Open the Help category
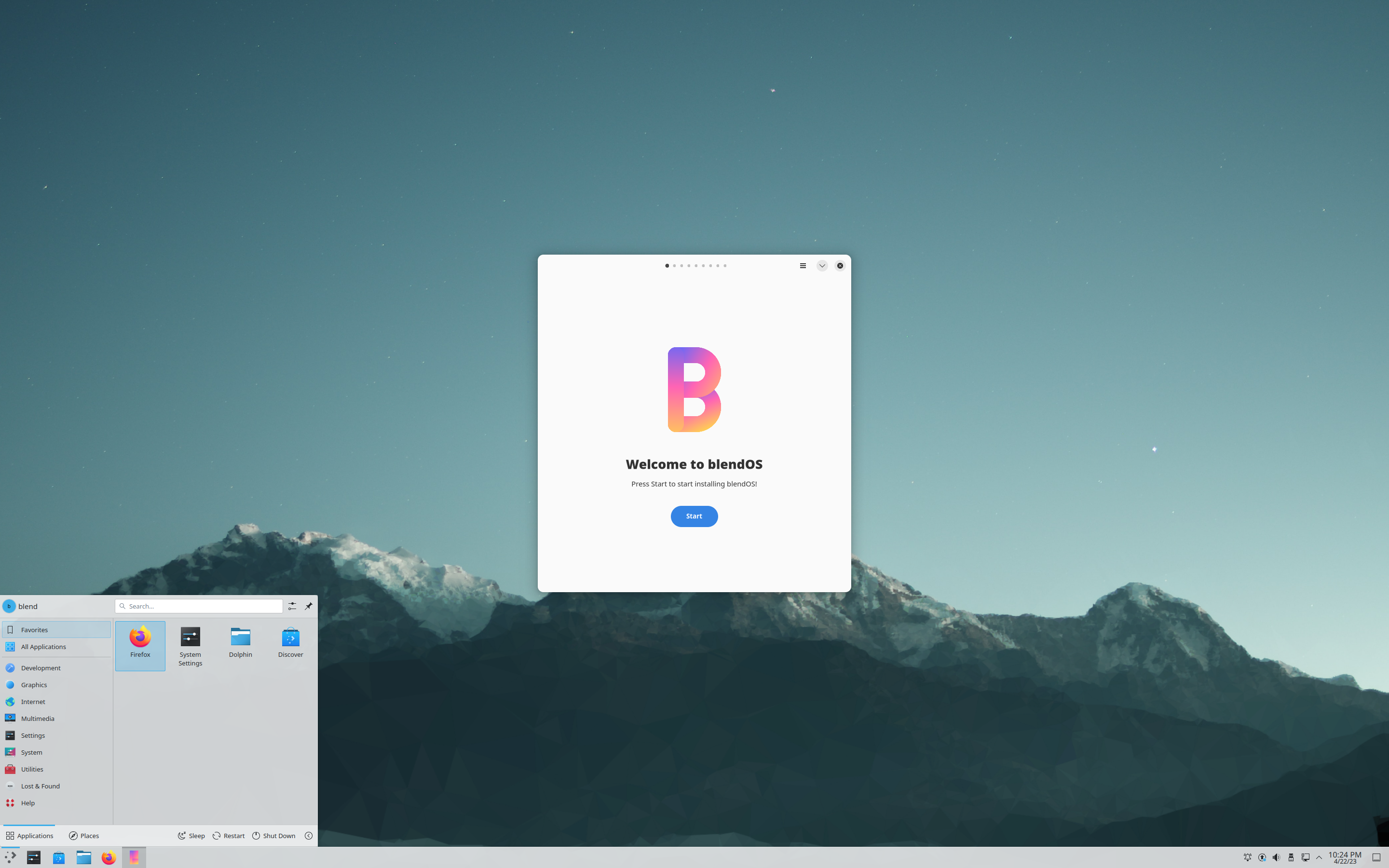Image resolution: width=1389 pixels, height=868 pixels. 56,802
